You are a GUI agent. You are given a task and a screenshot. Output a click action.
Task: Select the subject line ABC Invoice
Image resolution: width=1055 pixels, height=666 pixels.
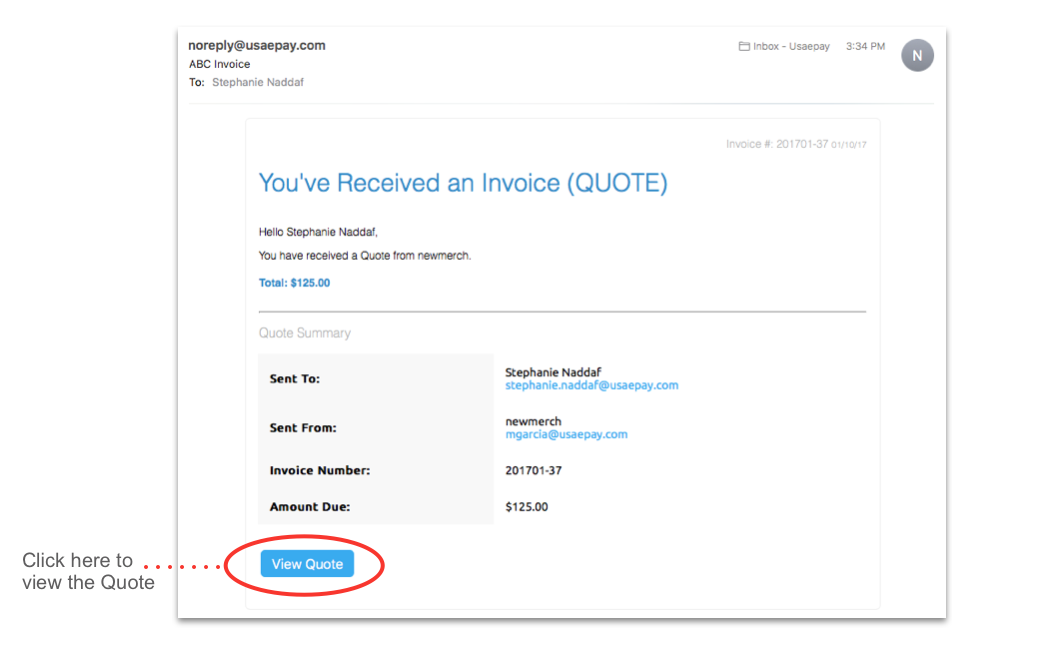[x=219, y=63]
